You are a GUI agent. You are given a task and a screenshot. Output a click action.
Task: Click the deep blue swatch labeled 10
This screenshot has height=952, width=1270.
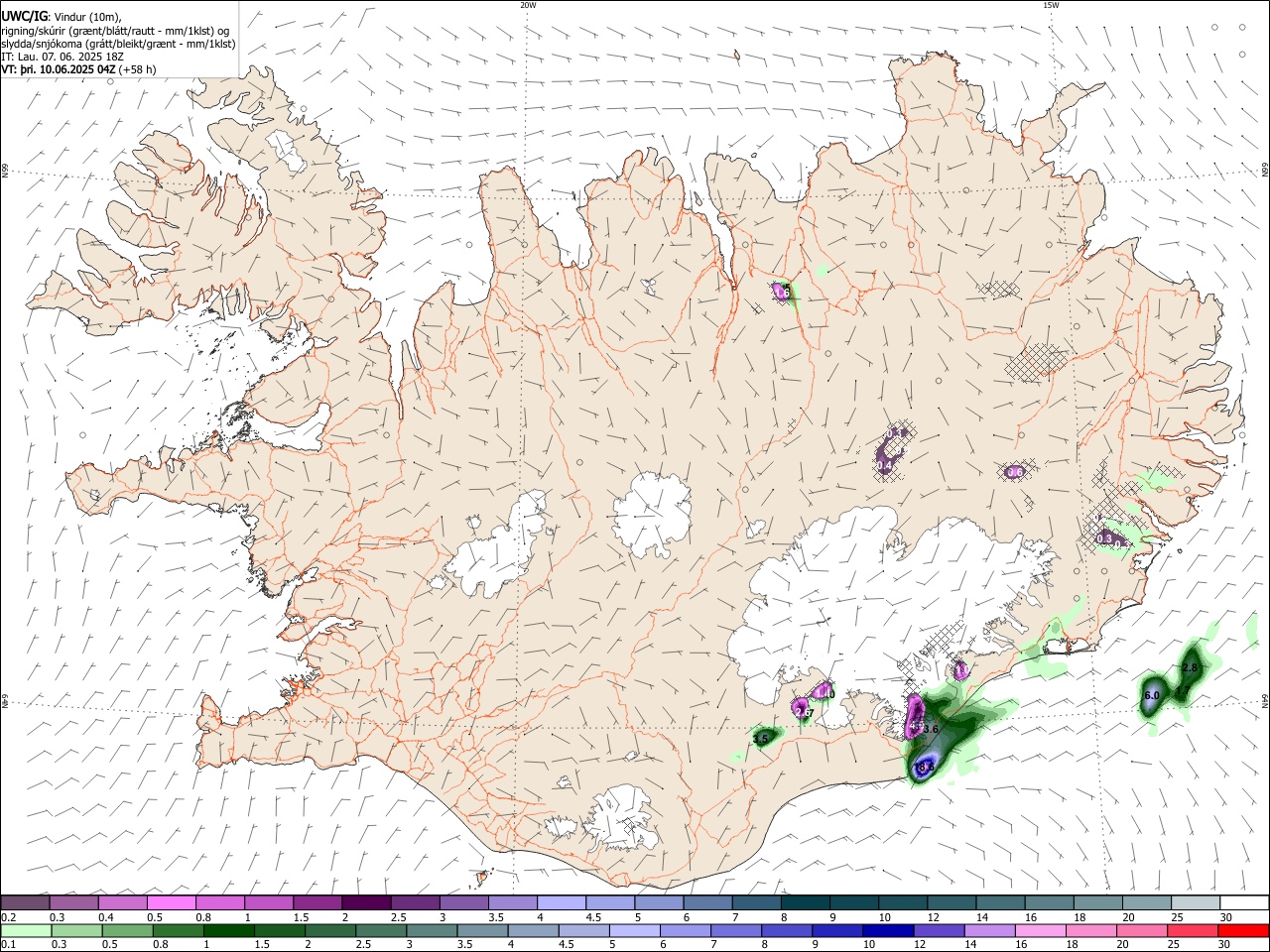888,930
